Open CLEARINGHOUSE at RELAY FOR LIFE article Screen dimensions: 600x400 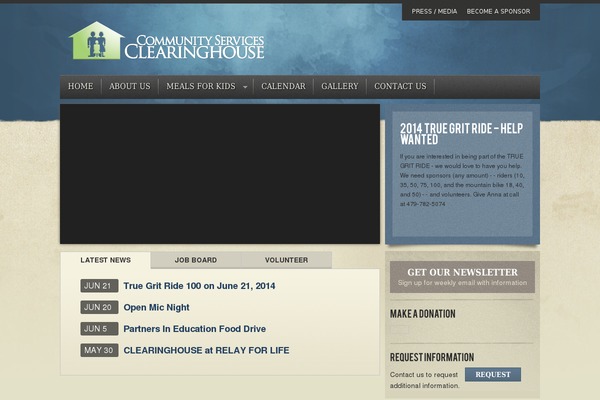coord(206,350)
